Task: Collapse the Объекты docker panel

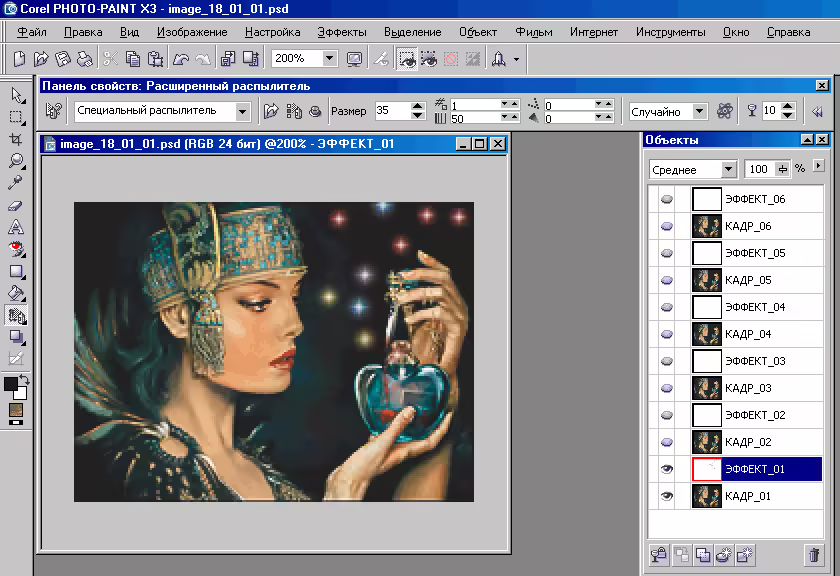Action: (x=807, y=140)
